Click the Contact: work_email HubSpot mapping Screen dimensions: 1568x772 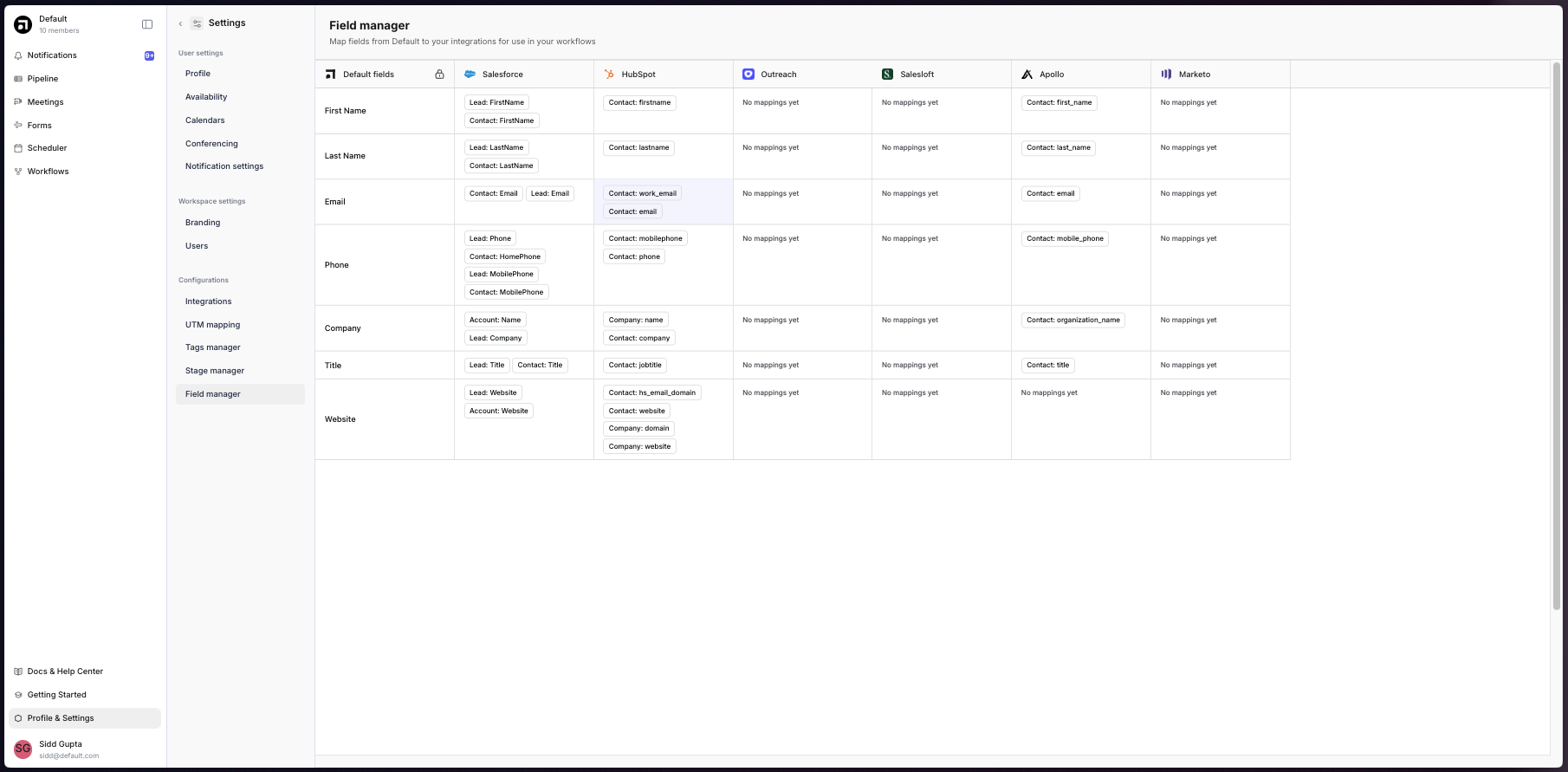[x=642, y=193]
